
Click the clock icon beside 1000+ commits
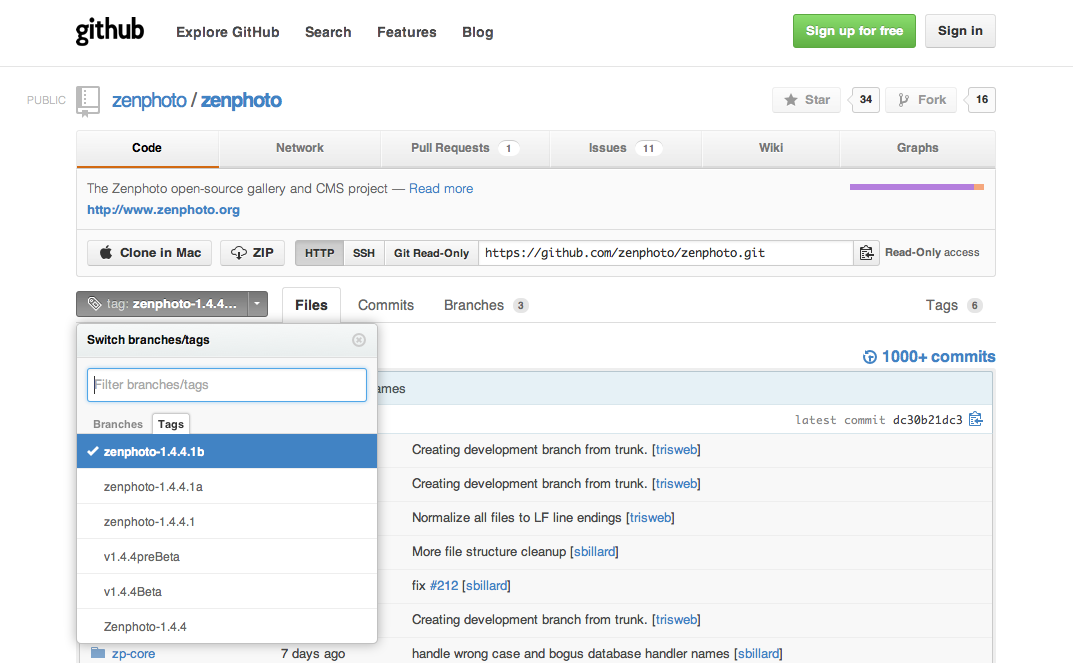(870, 357)
